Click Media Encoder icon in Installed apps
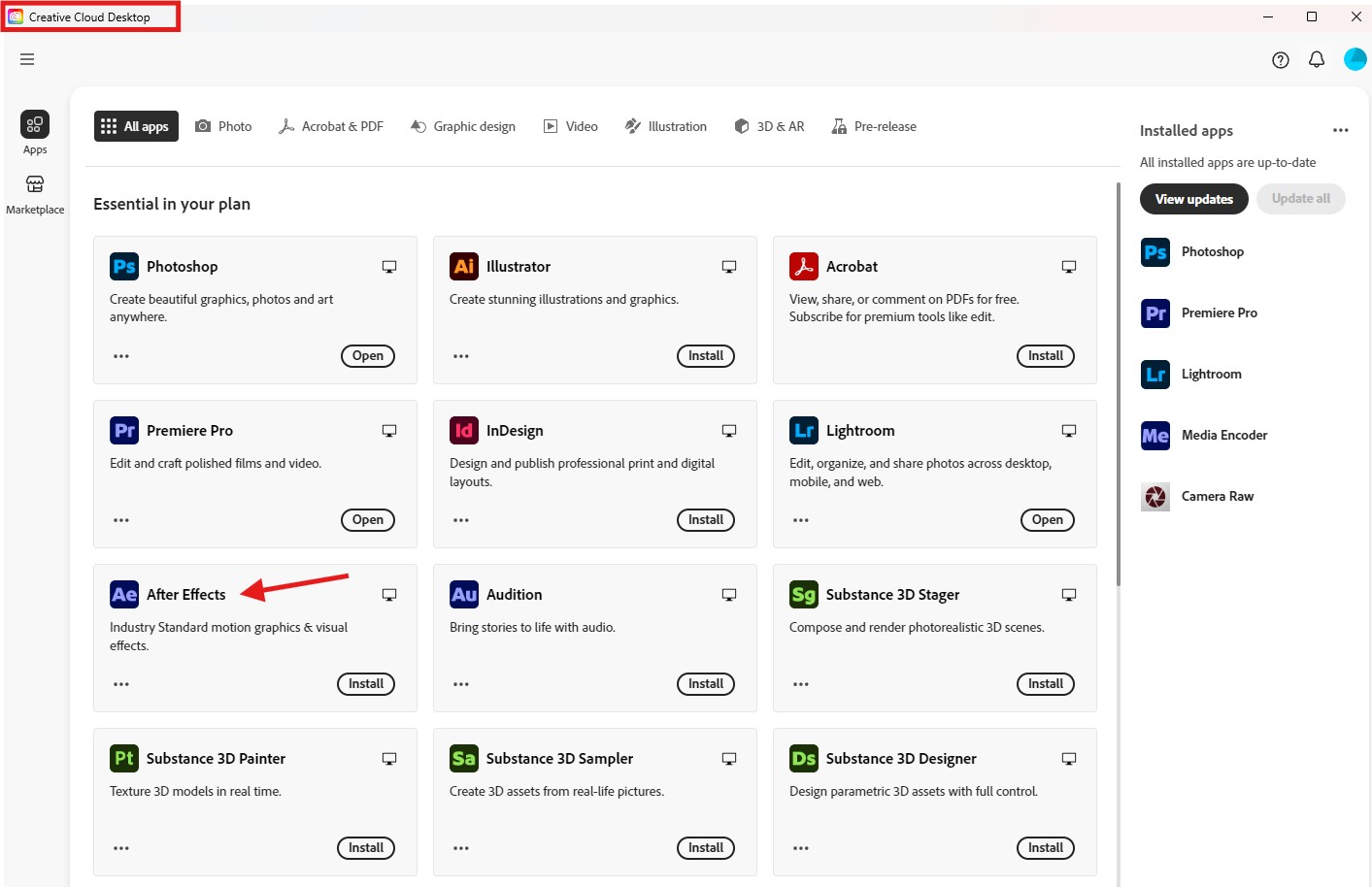Image resolution: width=1372 pixels, height=887 pixels. [1155, 436]
